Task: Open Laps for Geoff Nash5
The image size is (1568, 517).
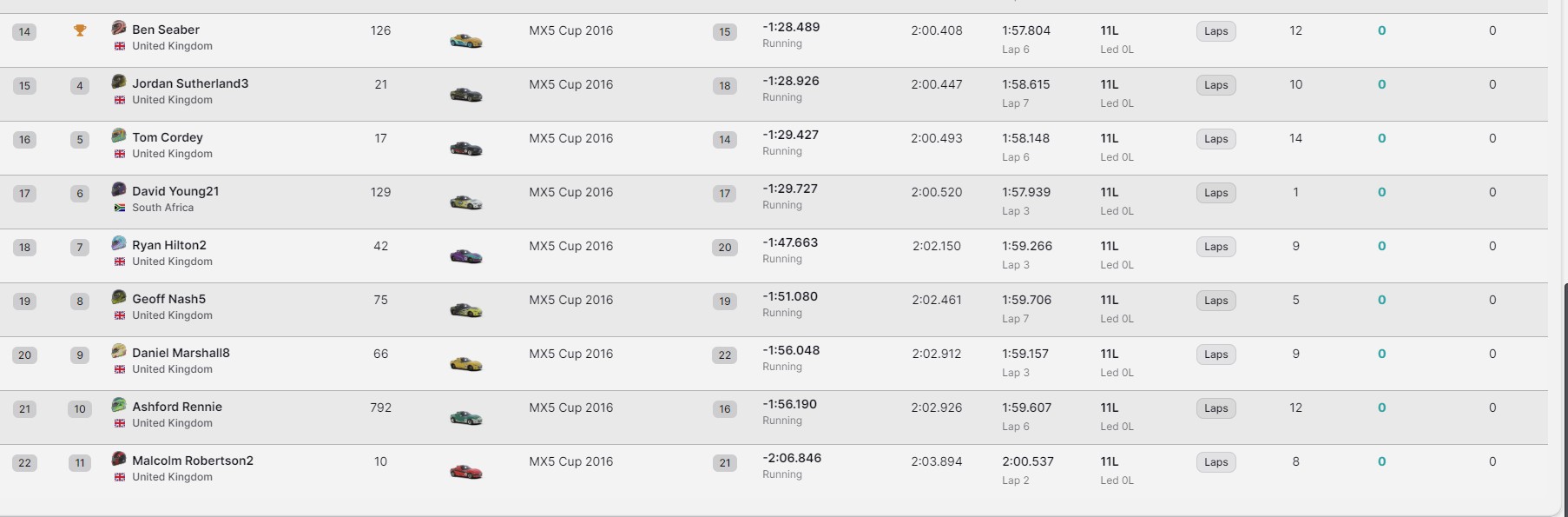Action: (x=1216, y=301)
